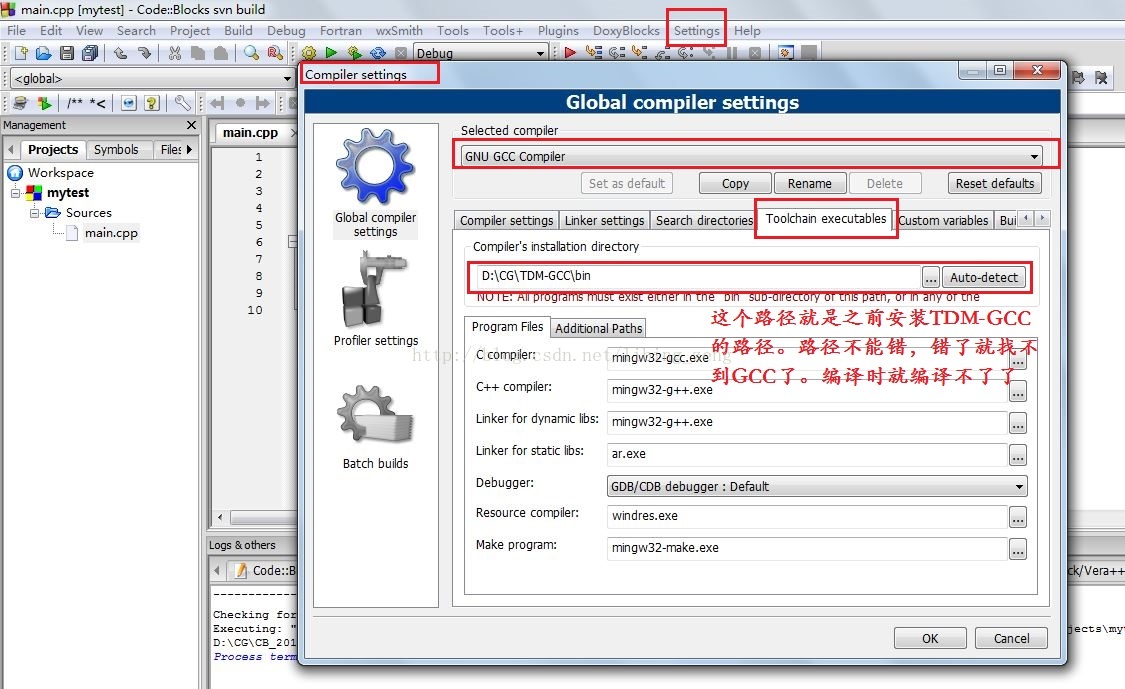Open the Plugins menu
Viewport: 1125px width, 689px height.
(558, 30)
